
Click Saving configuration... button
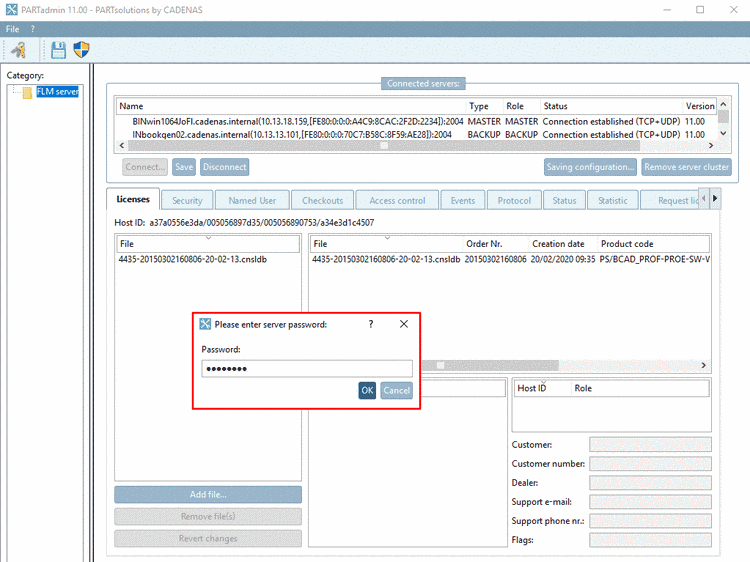(590, 167)
